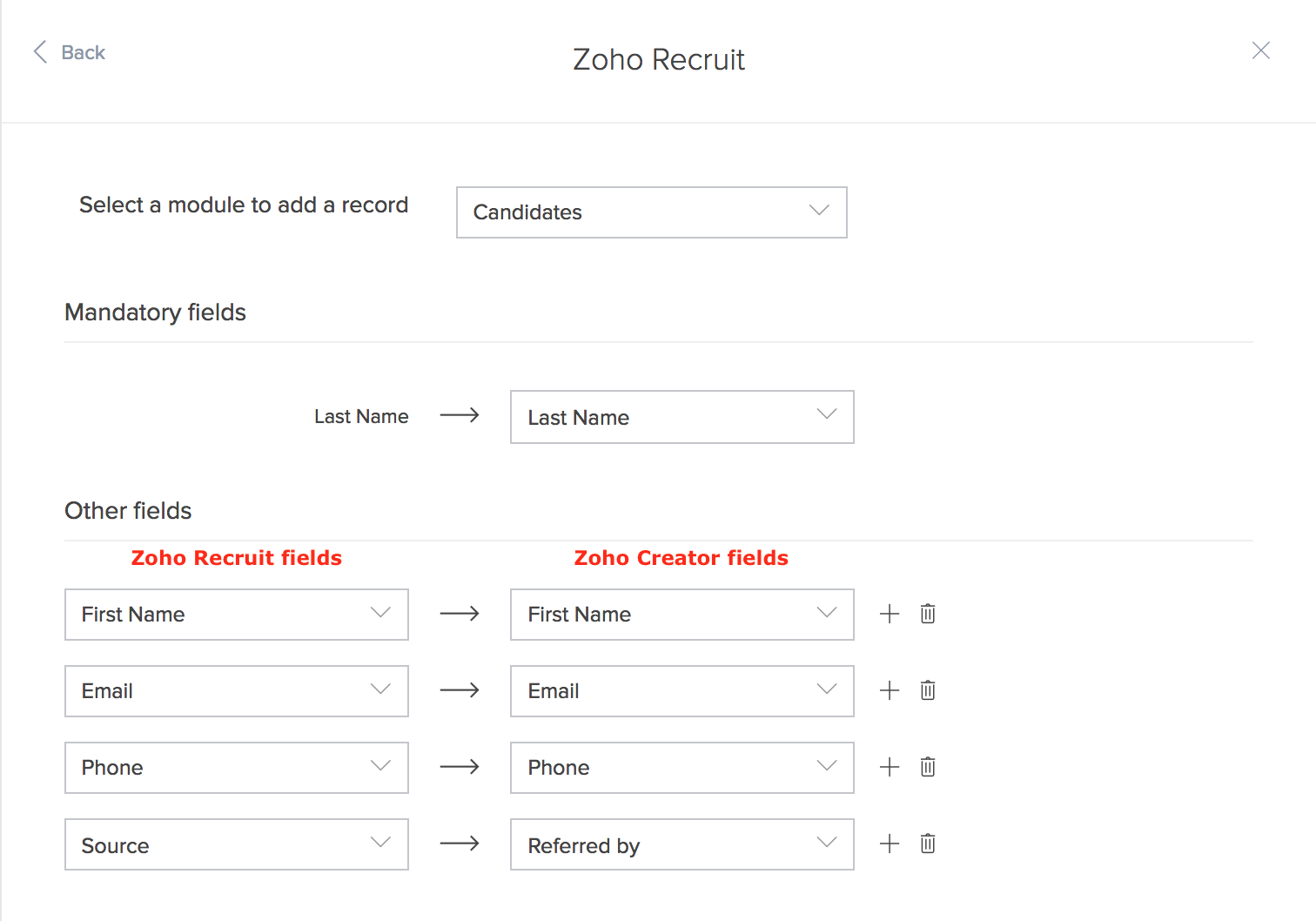Image resolution: width=1316 pixels, height=921 pixels.
Task: Click the plus icon in First Name row
Action: tap(890, 614)
